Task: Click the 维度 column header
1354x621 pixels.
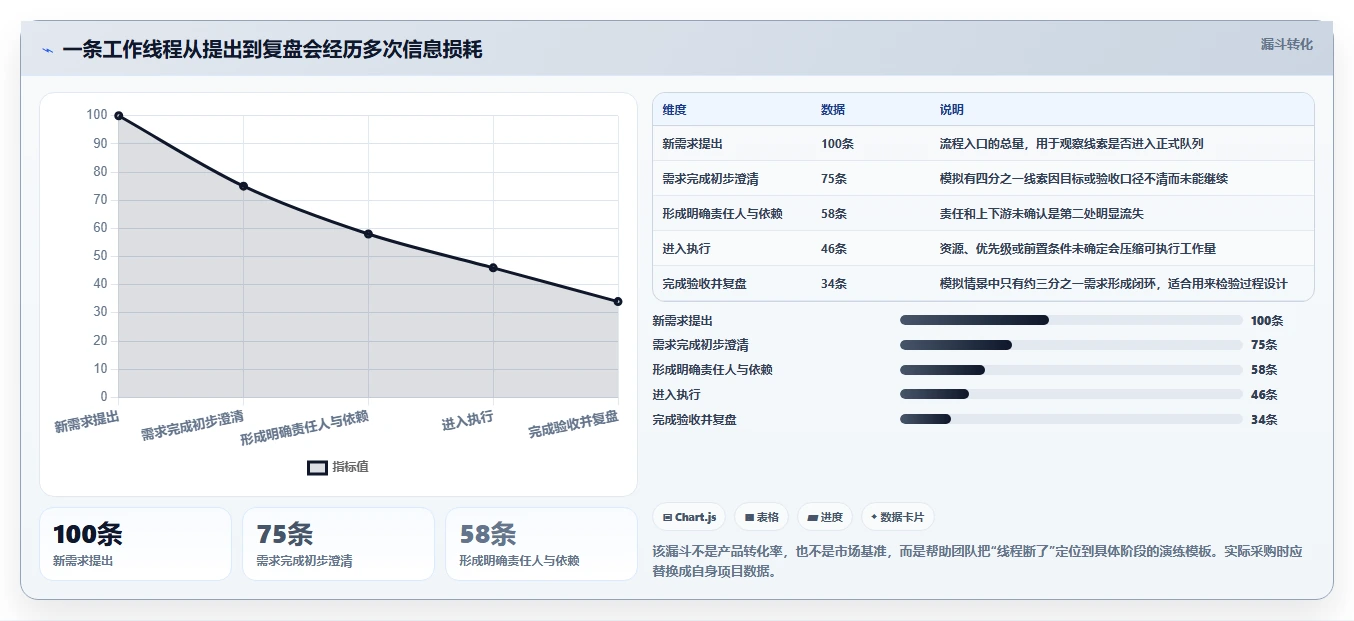Action: tap(674, 110)
